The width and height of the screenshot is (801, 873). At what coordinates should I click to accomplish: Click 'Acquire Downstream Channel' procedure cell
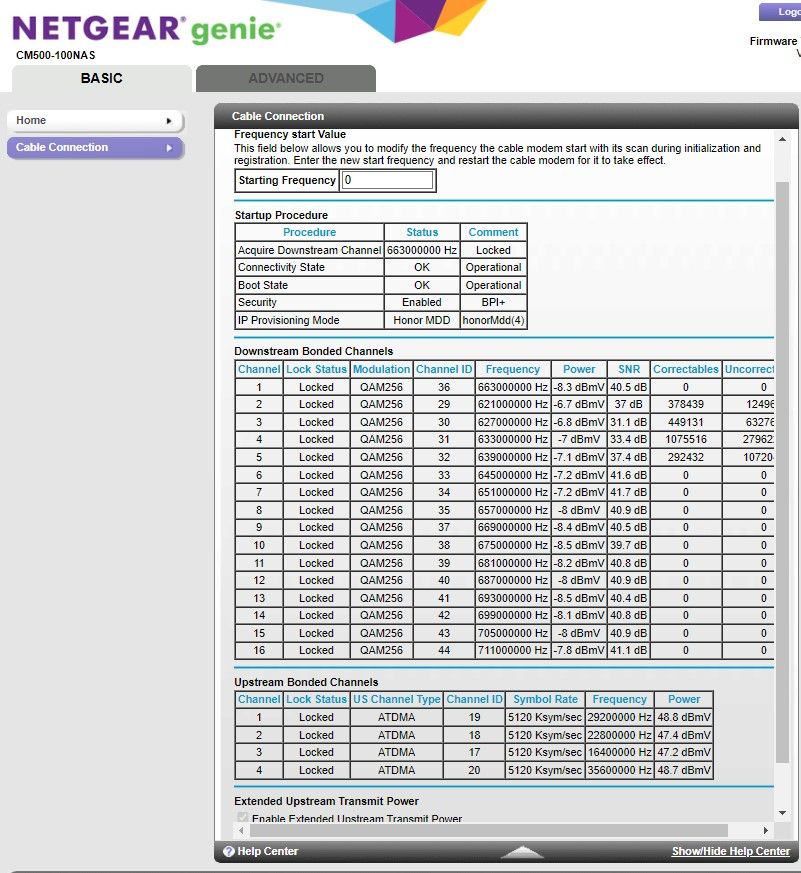pyautogui.click(x=309, y=250)
